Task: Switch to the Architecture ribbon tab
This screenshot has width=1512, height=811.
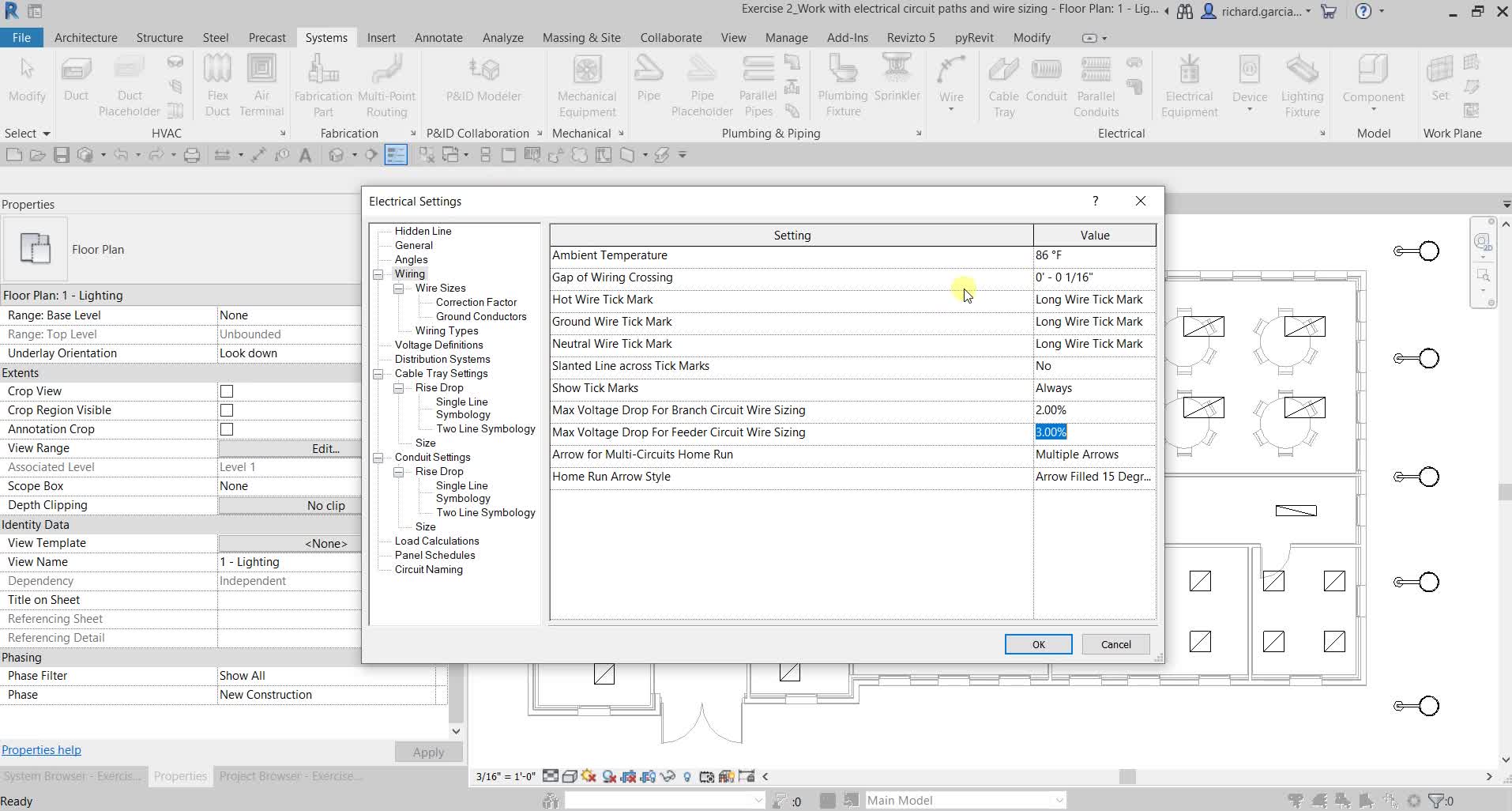Action: [x=85, y=37]
